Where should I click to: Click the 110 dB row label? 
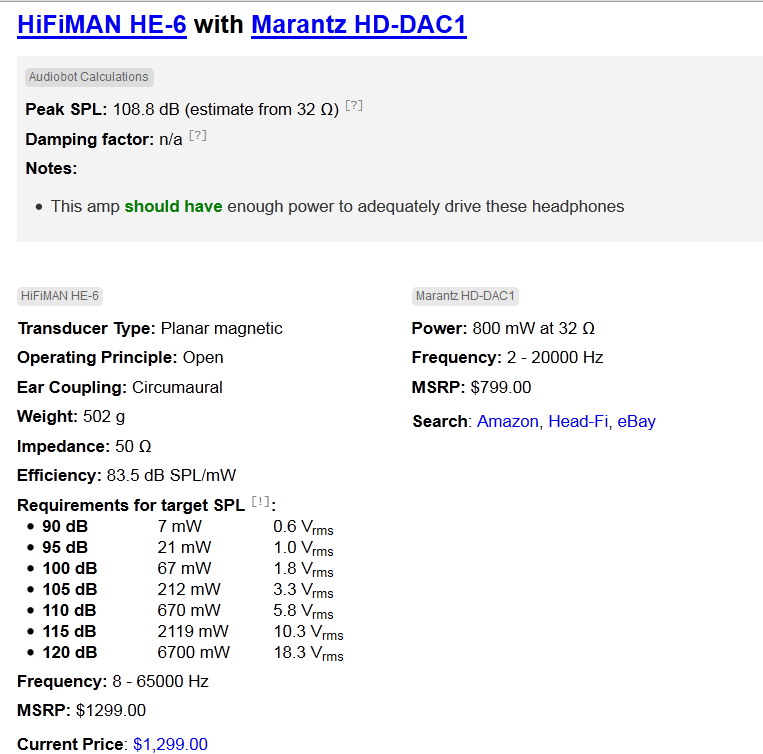(x=70, y=610)
